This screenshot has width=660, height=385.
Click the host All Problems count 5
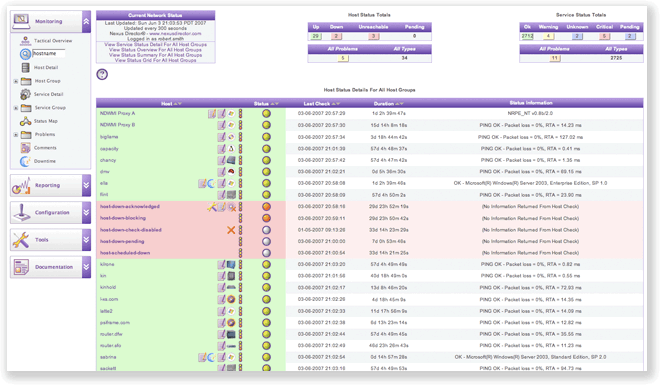point(343,58)
